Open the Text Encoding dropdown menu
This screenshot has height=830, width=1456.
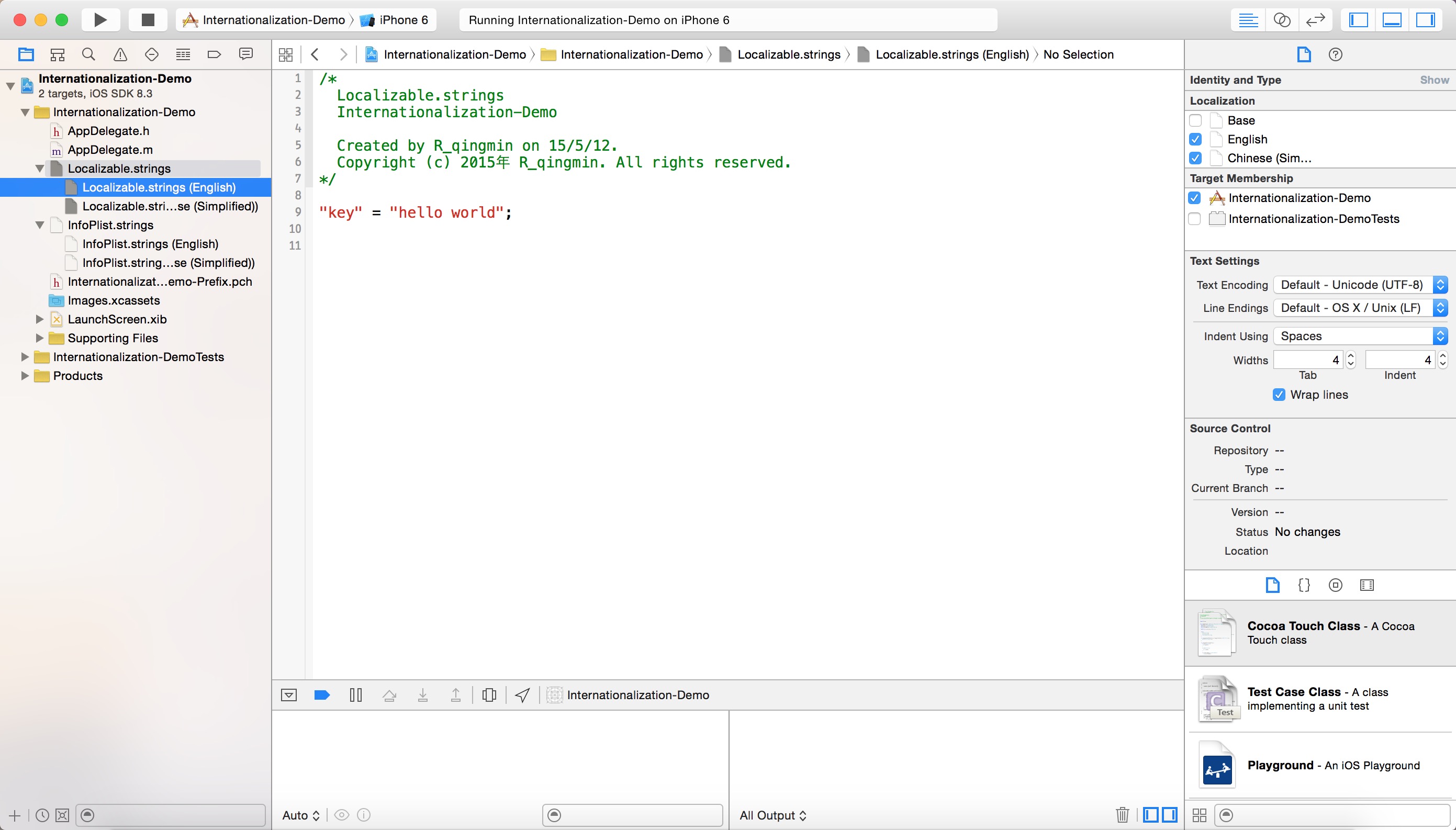coord(1355,284)
